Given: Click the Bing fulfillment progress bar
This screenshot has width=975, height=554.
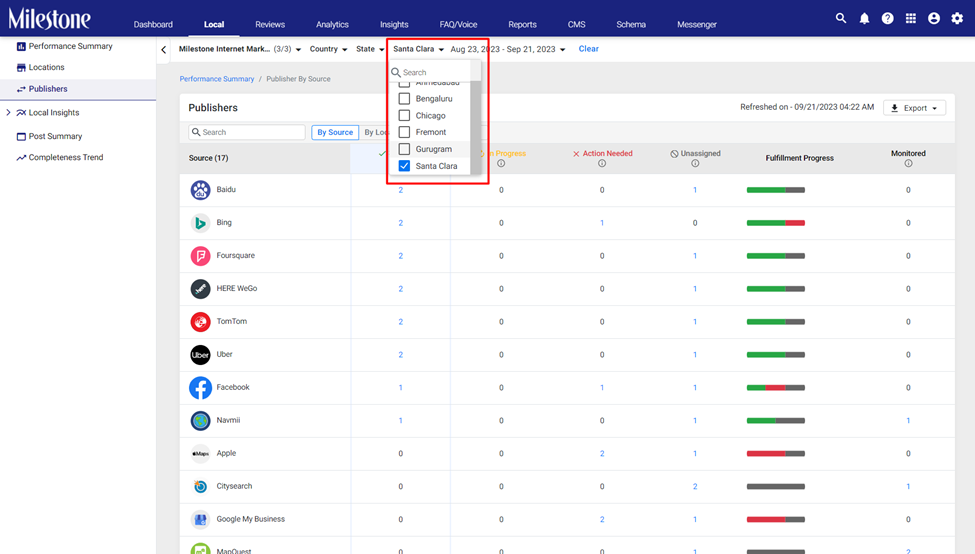Looking at the screenshot, I should pyautogui.click(x=775, y=223).
